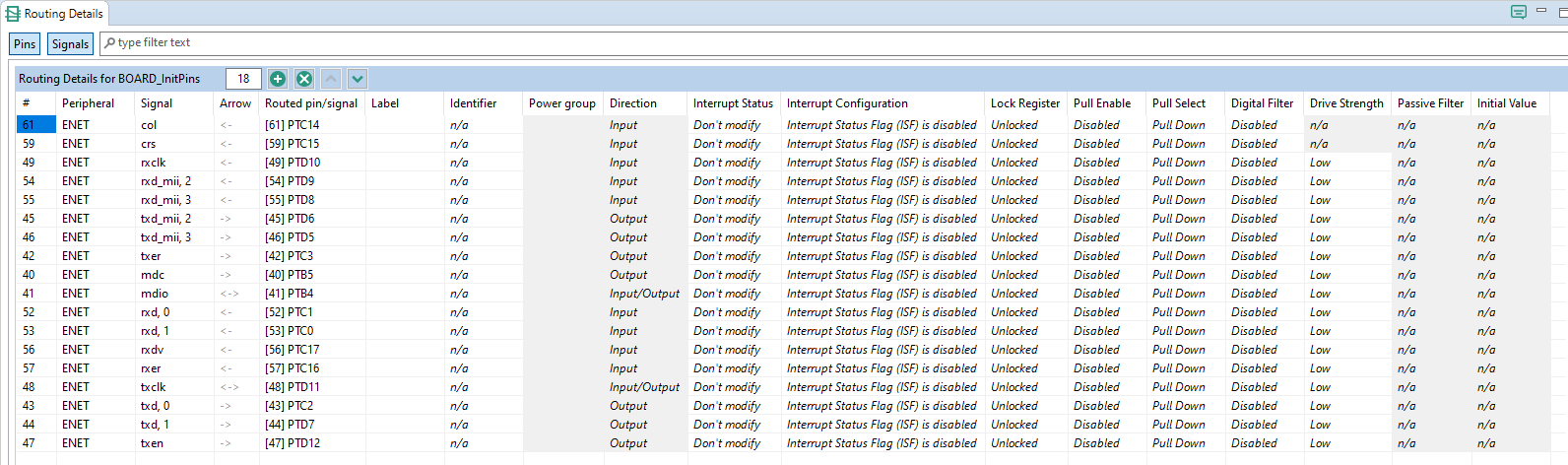Select the txen signal cell
This screenshot has height=465, width=1568.
174,443
